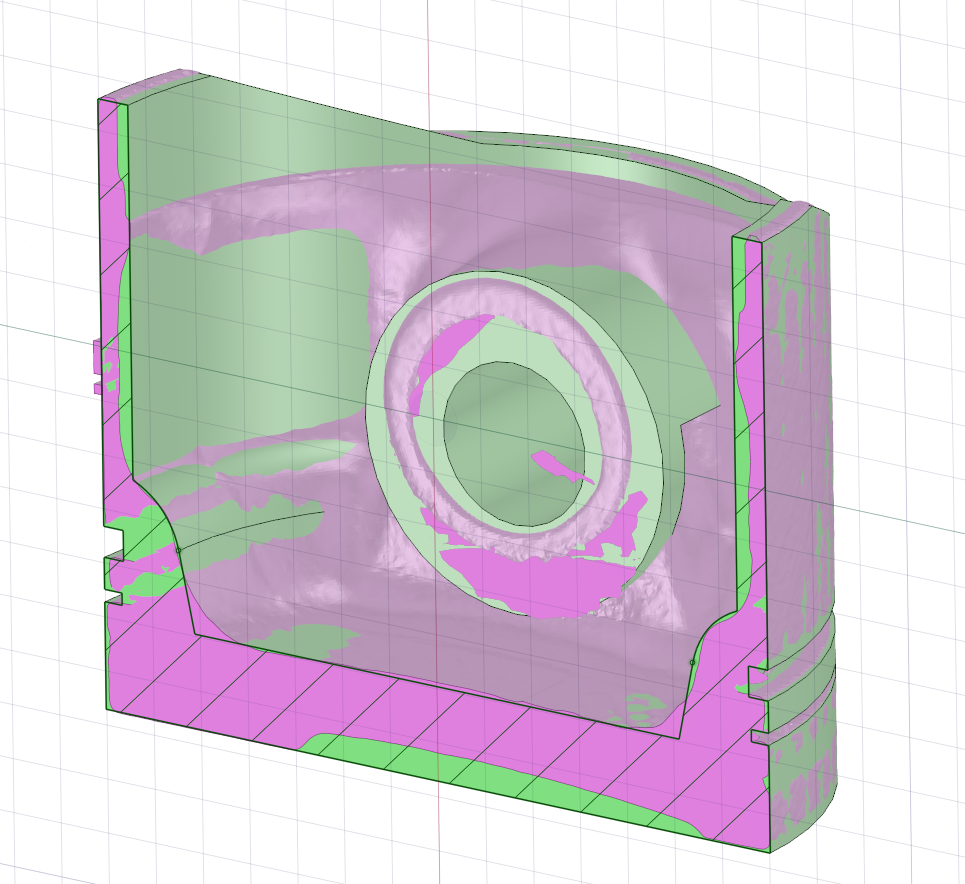This screenshot has height=884, width=965.
Task: Select the sketch point on left fillet curve
Action: pos(178,550)
